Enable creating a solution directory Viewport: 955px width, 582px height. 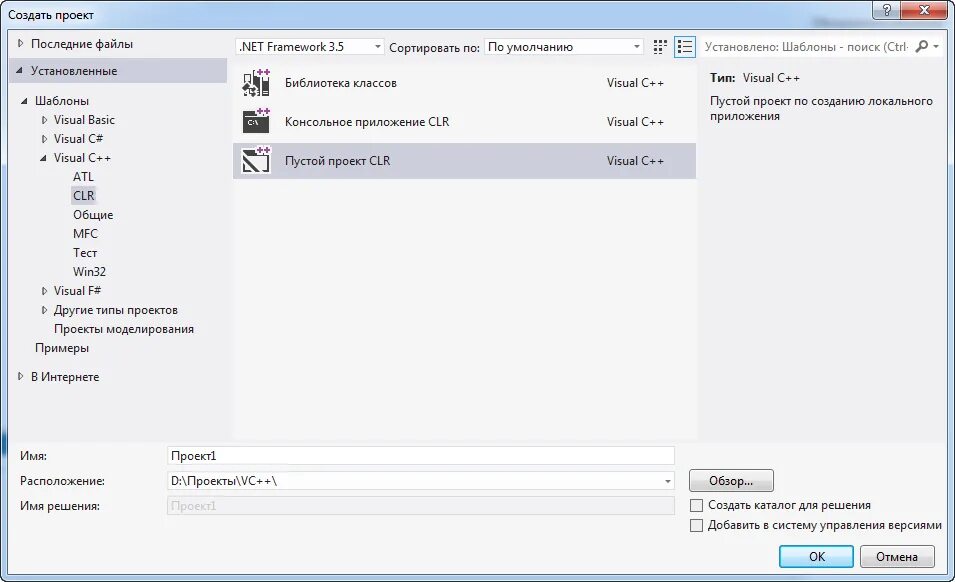[696, 505]
